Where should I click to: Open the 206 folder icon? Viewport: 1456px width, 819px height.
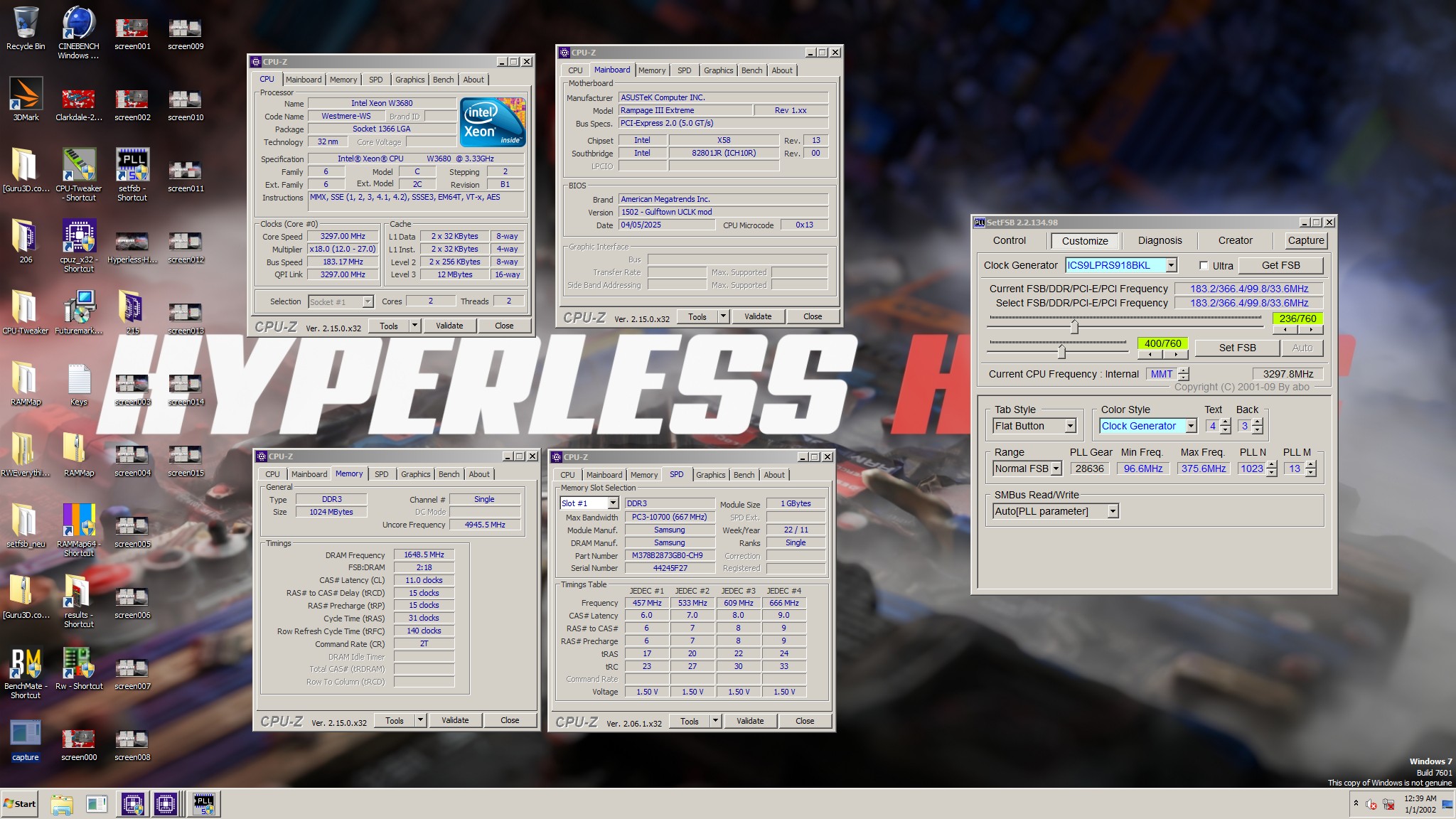click(x=26, y=242)
